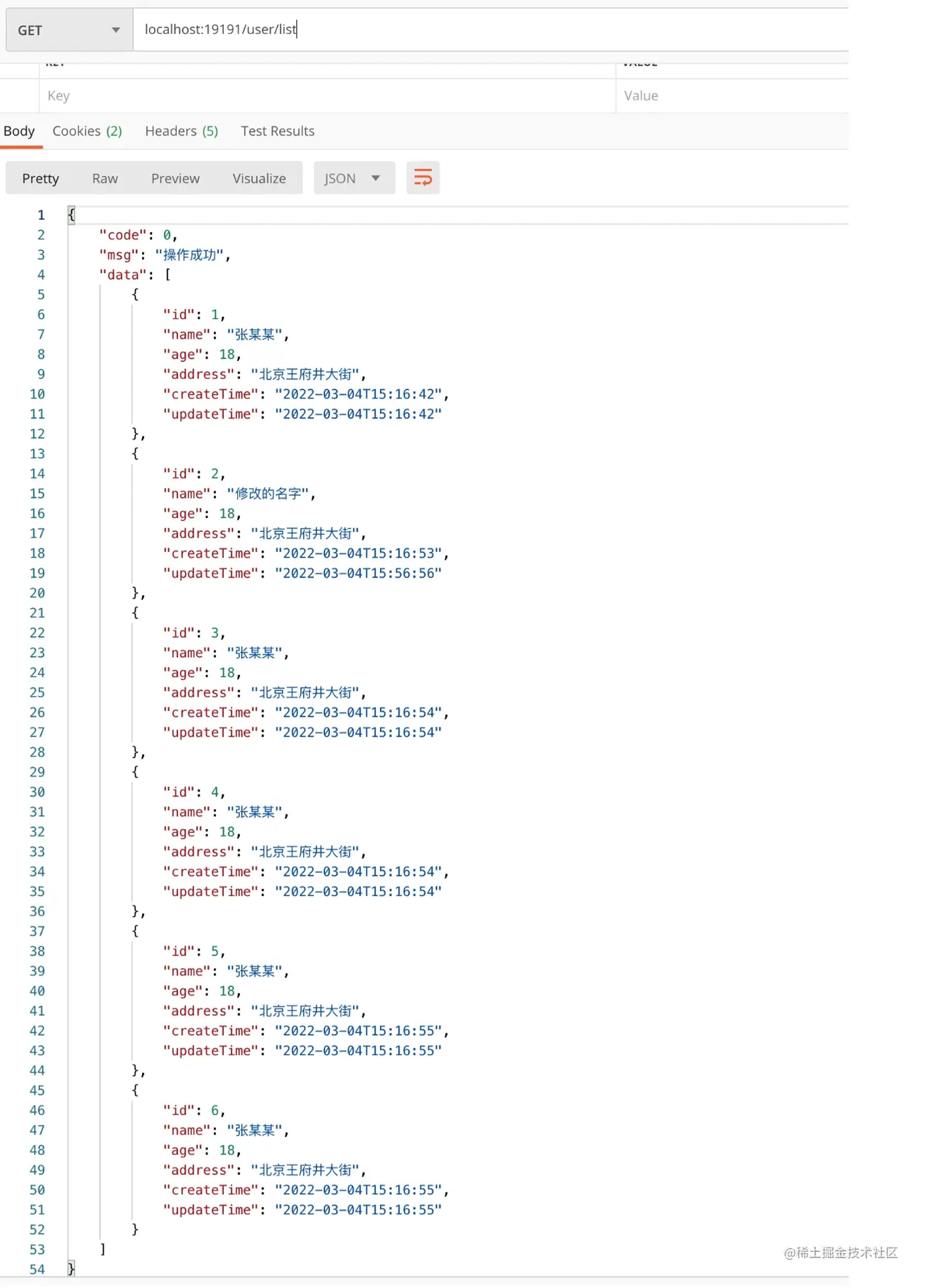Click the "id": 5 line
Image resolution: width=926 pixels, height=1288 pixels.
pyautogui.click(x=194, y=951)
